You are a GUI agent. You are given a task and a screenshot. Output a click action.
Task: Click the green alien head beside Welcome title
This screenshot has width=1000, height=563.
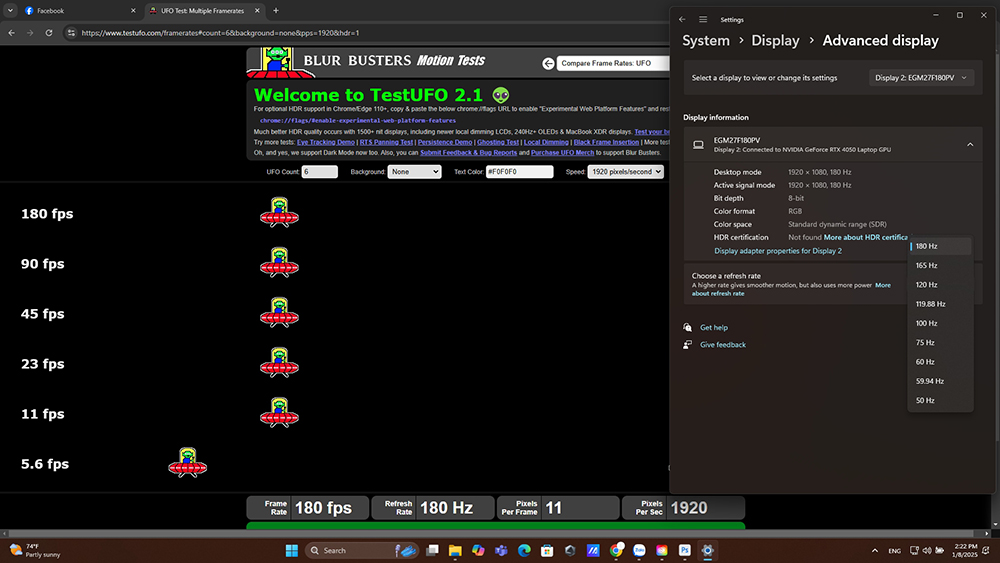[x=501, y=95]
